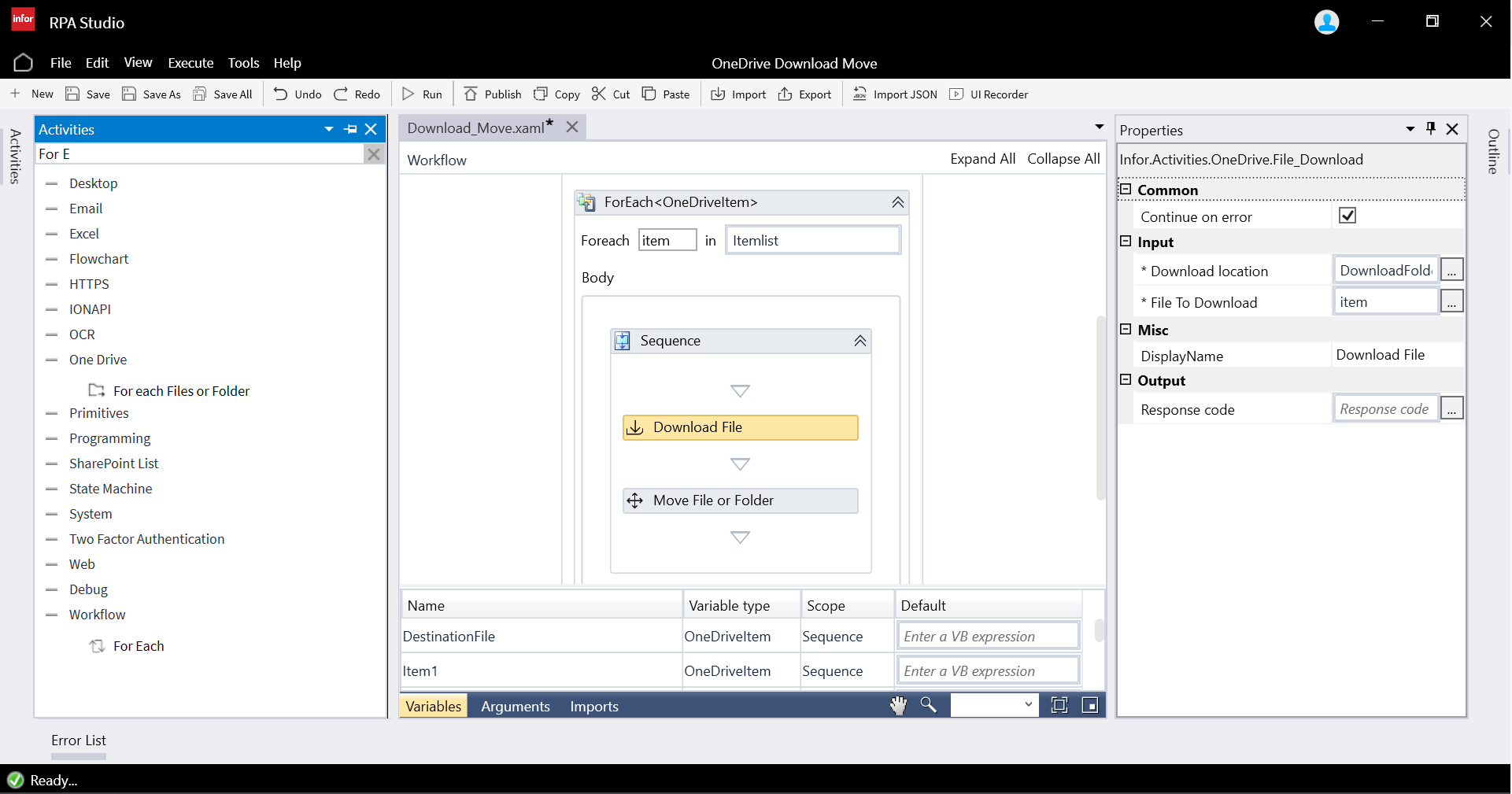This screenshot has height=794, width=1512.
Task: Collapse the Sequence activity chevron
Action: (x=860, y=341)
